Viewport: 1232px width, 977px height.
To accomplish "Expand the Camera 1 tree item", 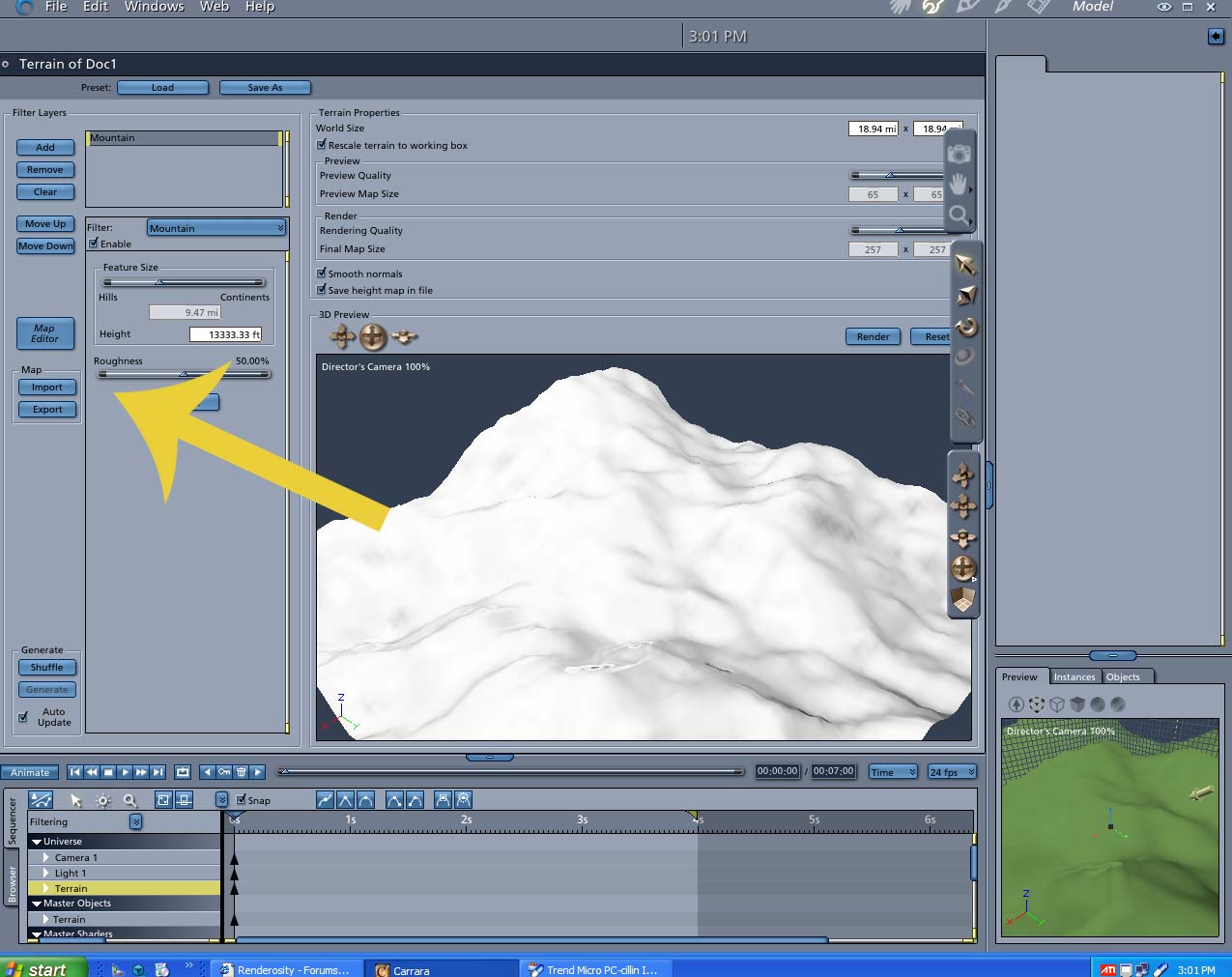I will [x=45, y=857].
